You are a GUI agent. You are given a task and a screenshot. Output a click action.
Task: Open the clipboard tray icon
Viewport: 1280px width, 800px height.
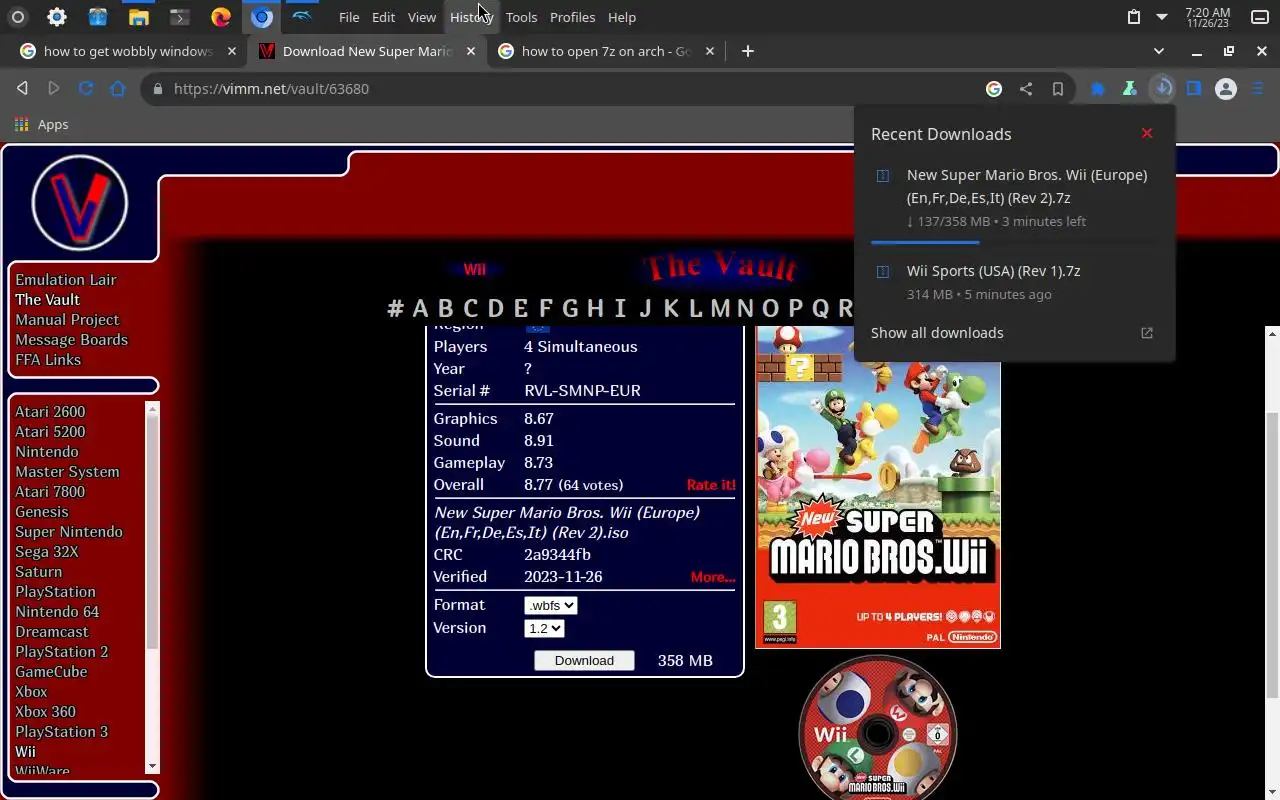(x=1133, y=17)
